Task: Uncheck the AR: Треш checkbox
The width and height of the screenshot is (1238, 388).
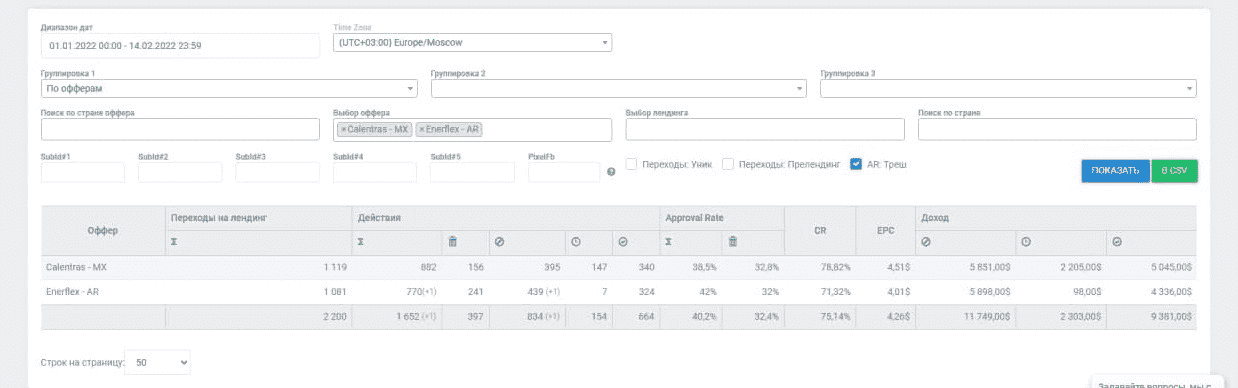Action: pyautogui.click(x=856, y=164)
